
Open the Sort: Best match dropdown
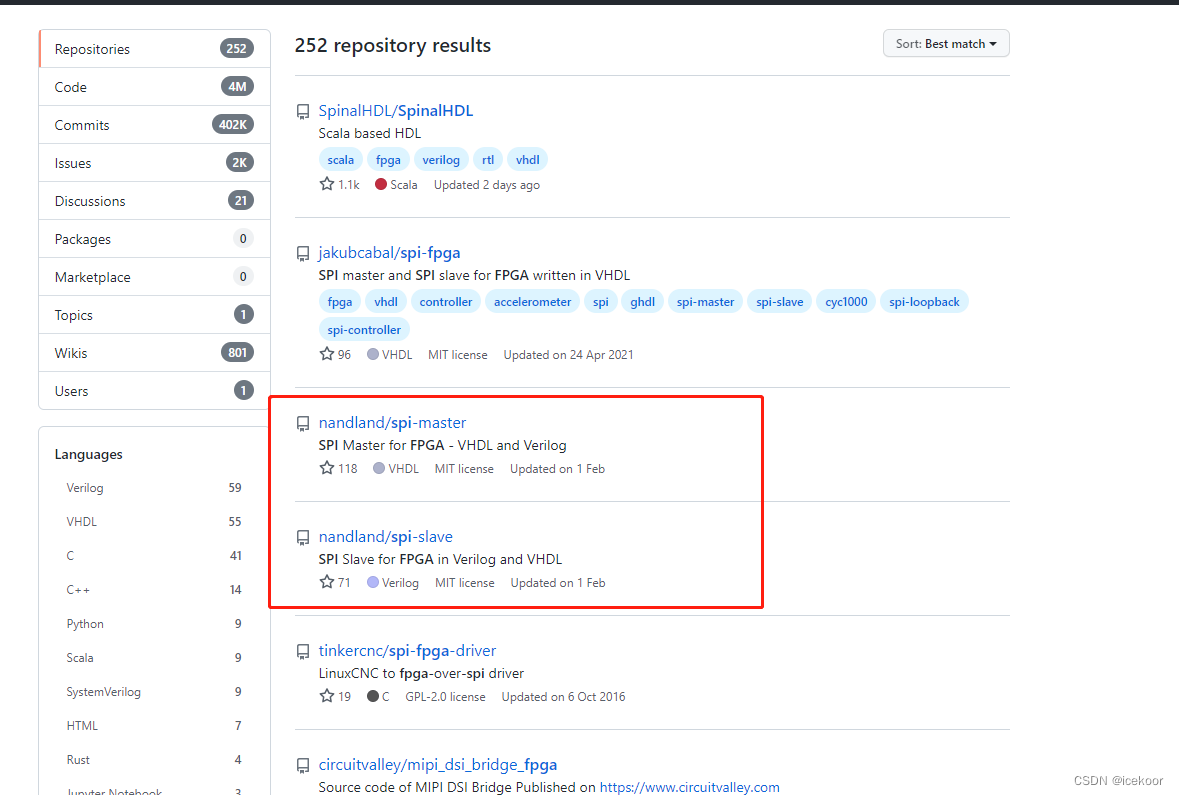coord(946,44)
